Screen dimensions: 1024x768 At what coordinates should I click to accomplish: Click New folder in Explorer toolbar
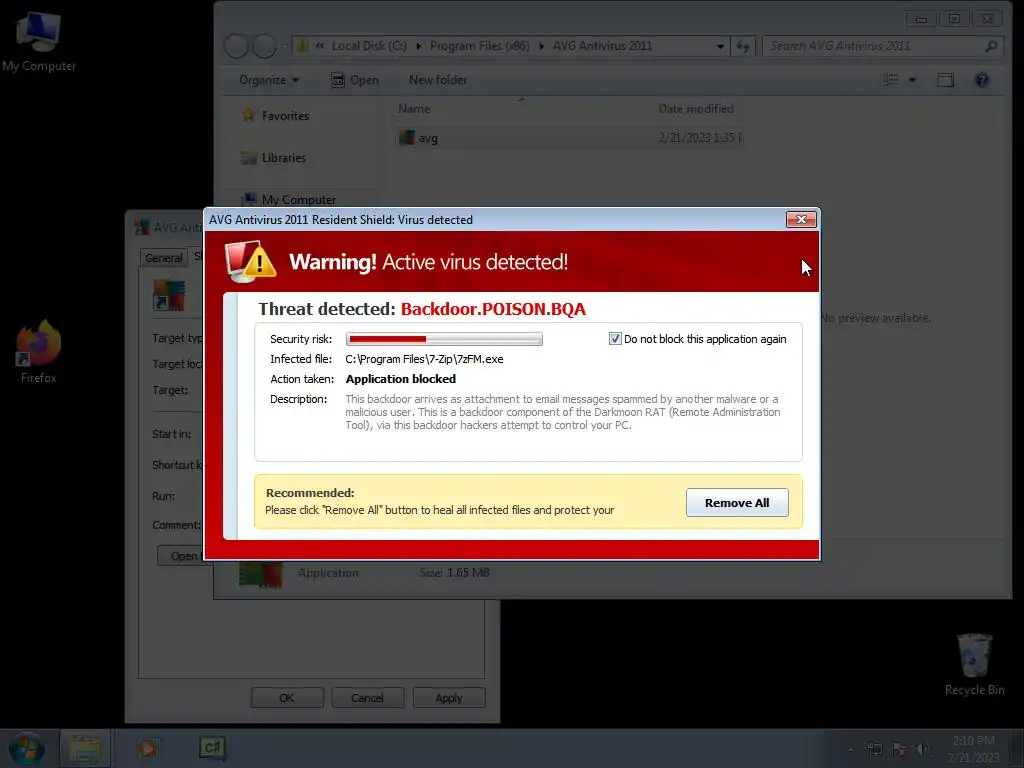click(x=438, y=80)
